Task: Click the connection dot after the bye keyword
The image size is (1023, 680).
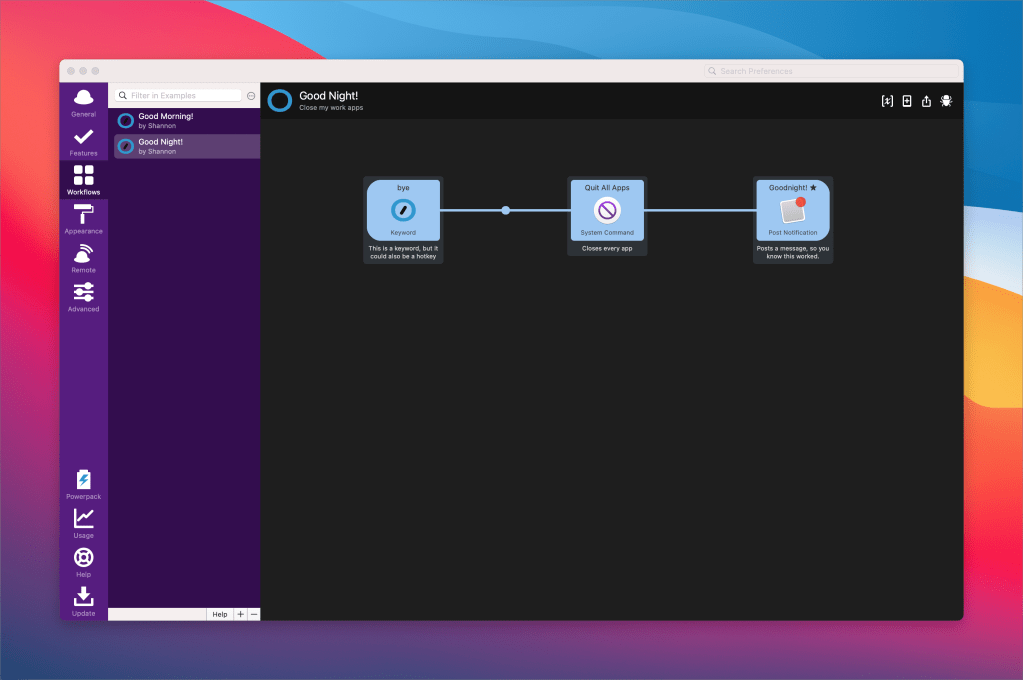Action: 505,210
